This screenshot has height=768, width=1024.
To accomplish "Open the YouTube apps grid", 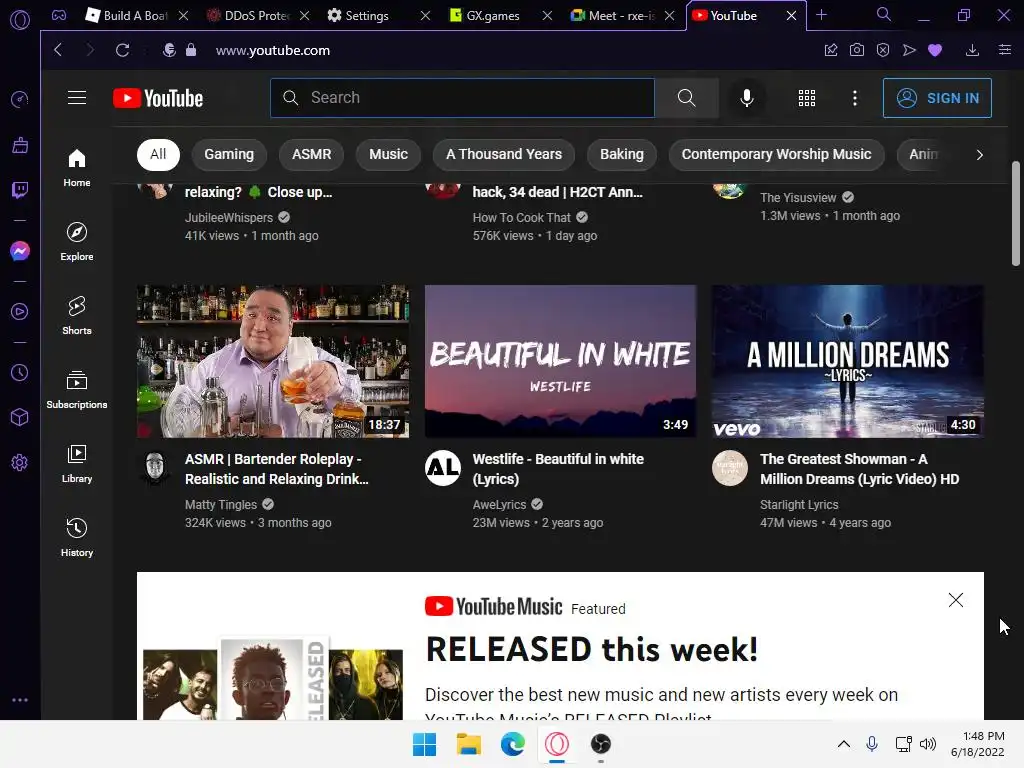I will 807,98.
